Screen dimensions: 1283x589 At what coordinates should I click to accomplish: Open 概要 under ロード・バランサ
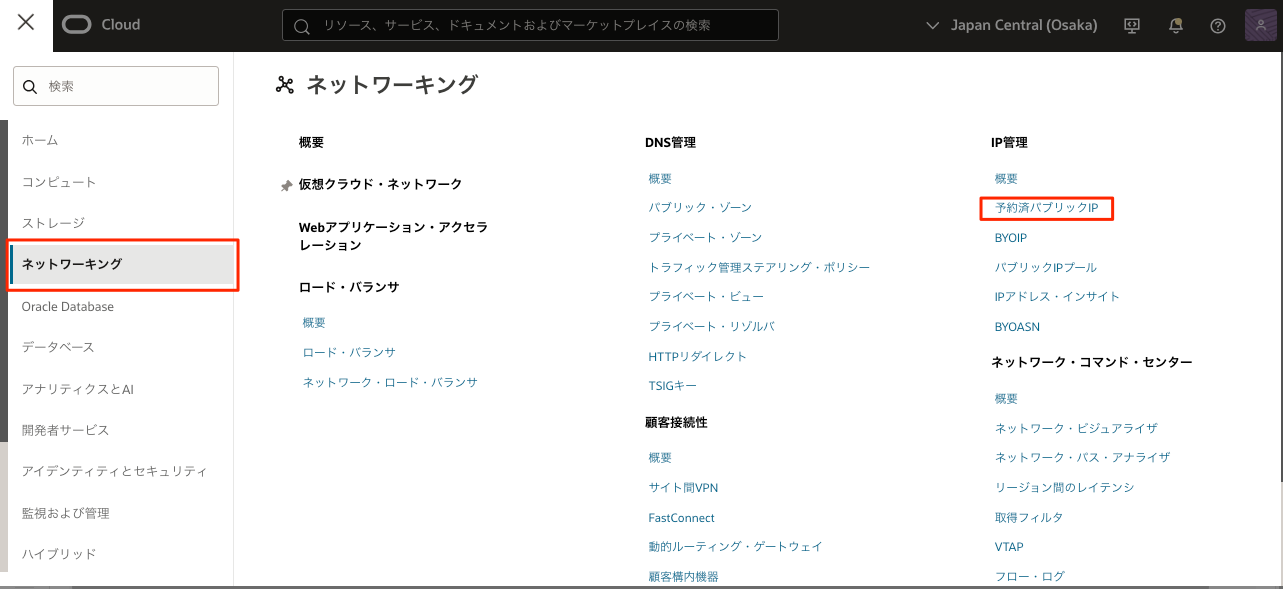pos(314,323)
